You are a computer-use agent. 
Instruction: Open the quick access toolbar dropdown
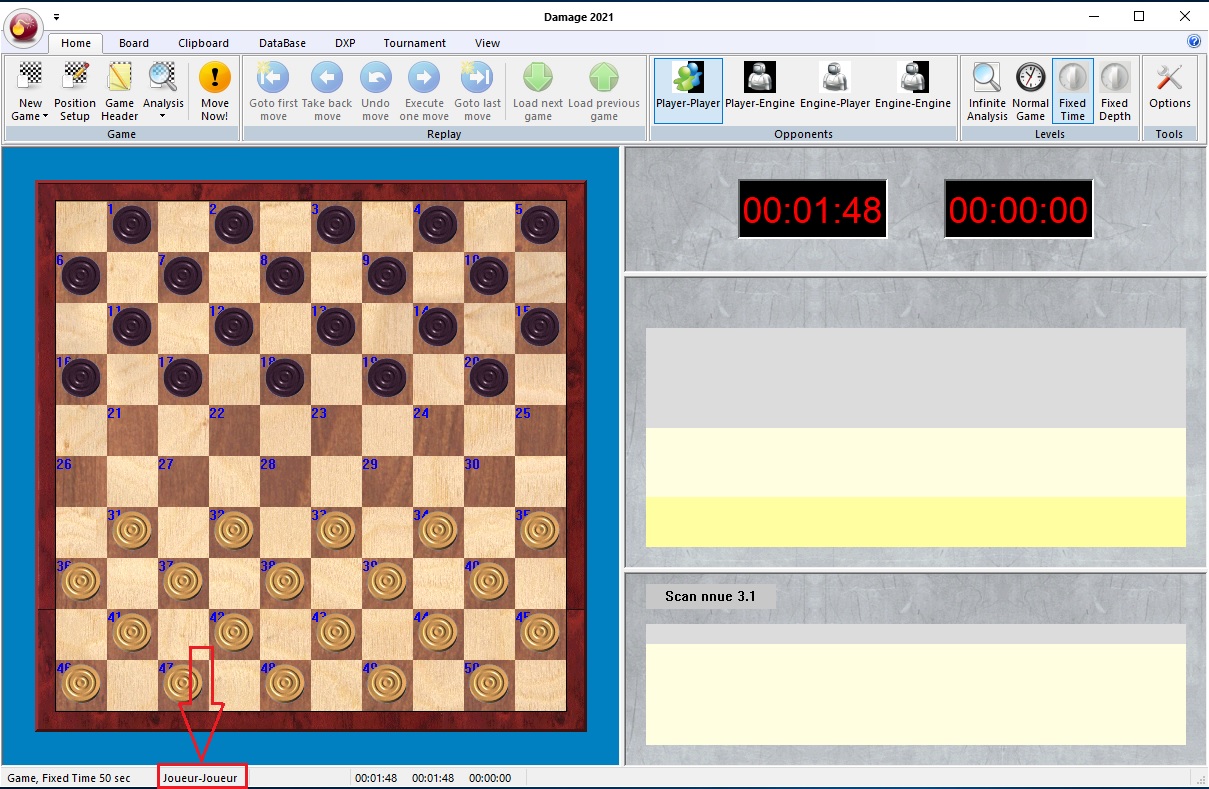[57, 17]
